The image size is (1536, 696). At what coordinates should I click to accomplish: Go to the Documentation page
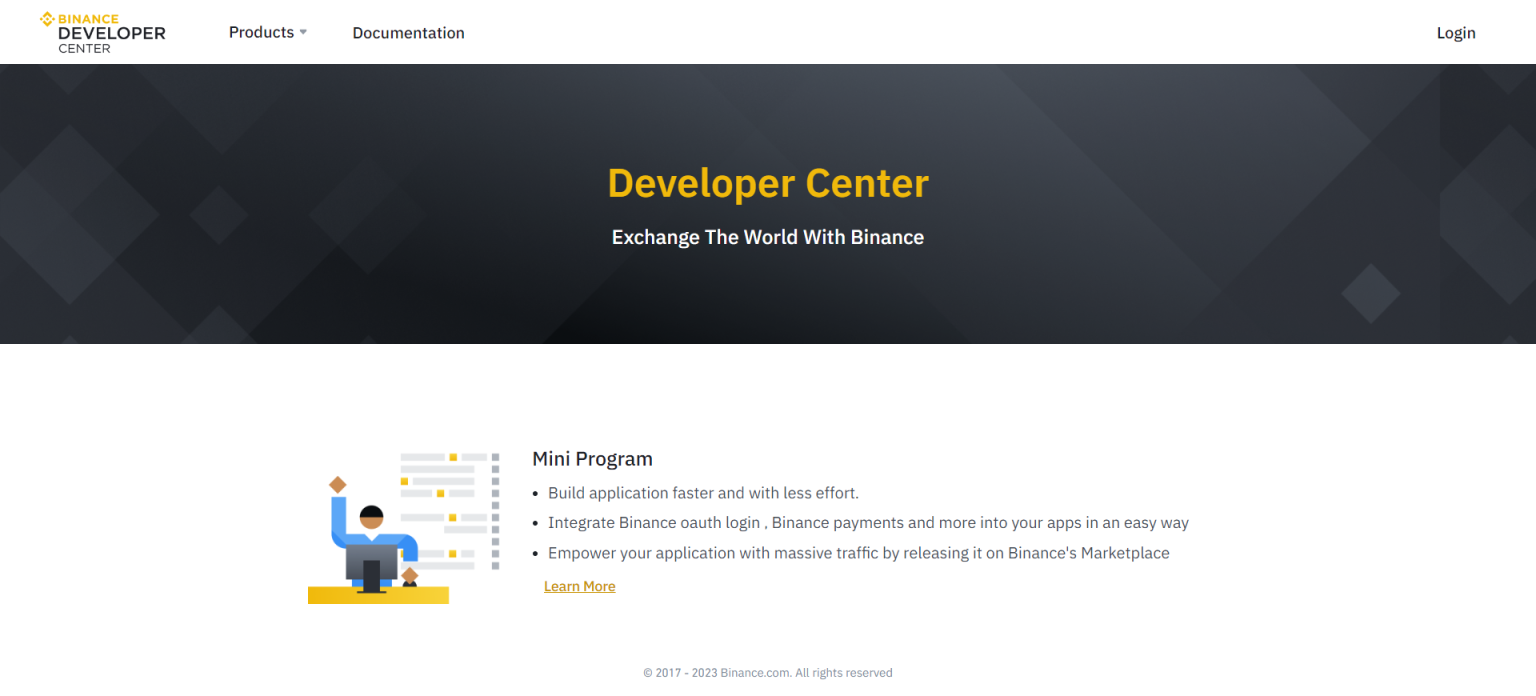408,33
